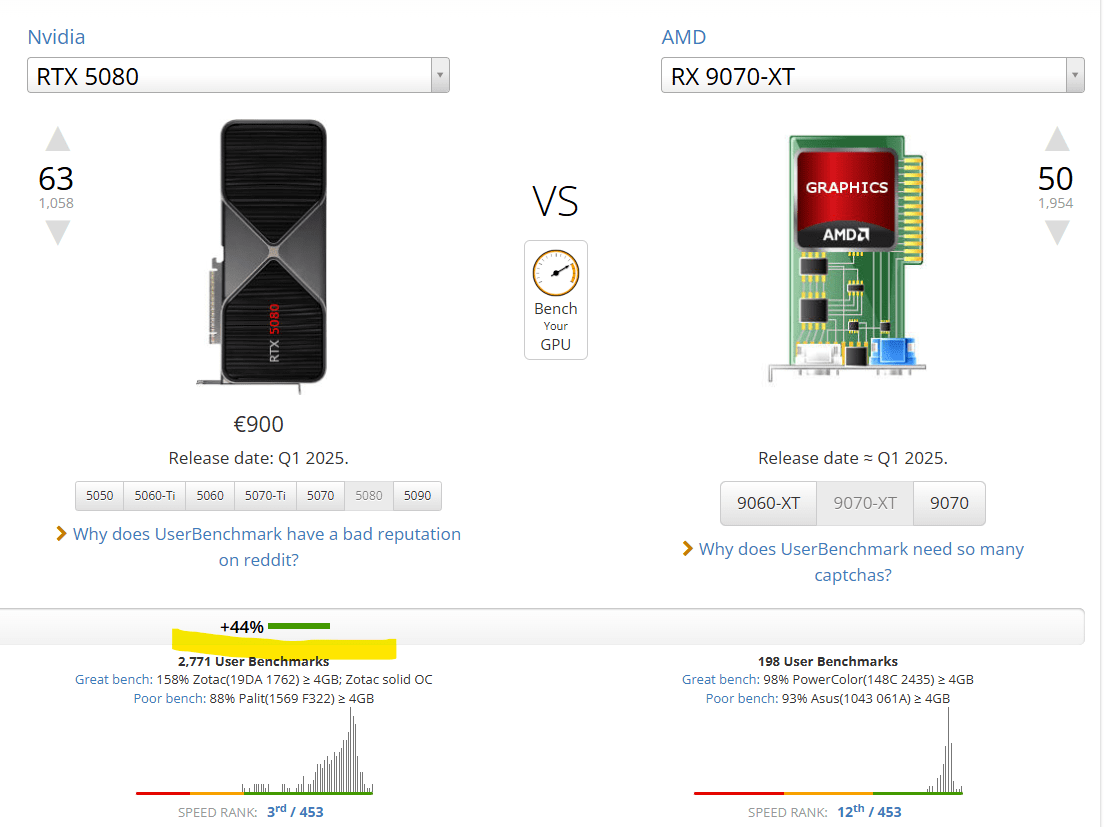This screenshot has height=827, width=1108.
Task: Click the Nvidia Great bench link
Action: 114,679
